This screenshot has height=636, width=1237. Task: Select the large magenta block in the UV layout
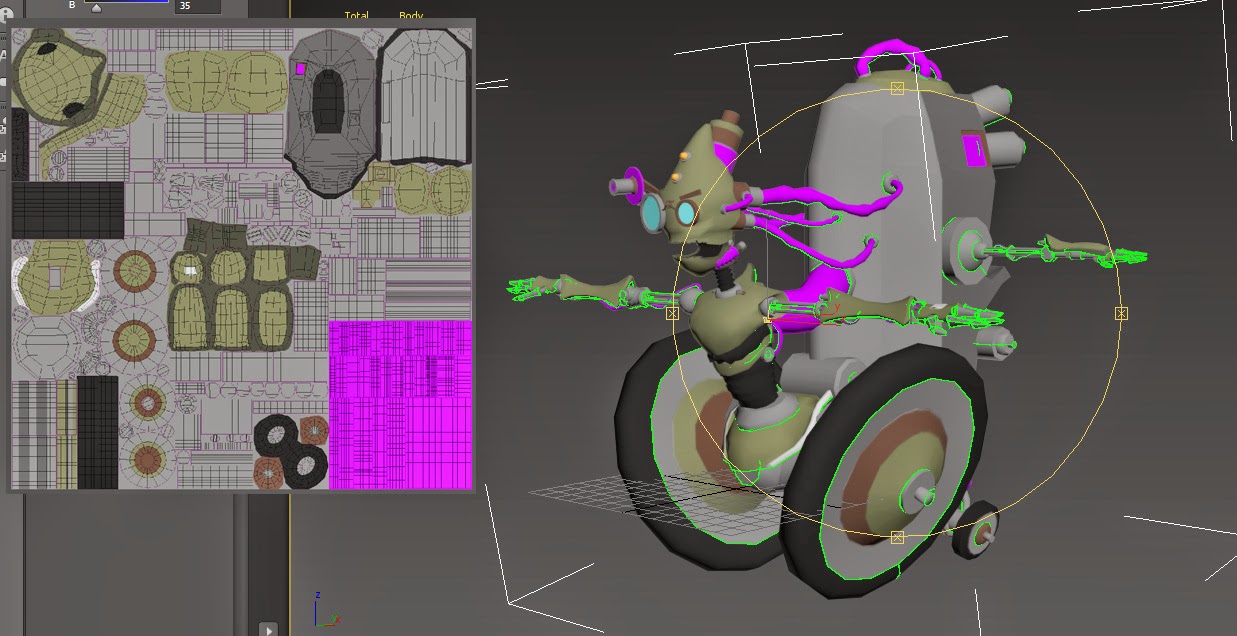pyautogui.click(x=400, y=405)
